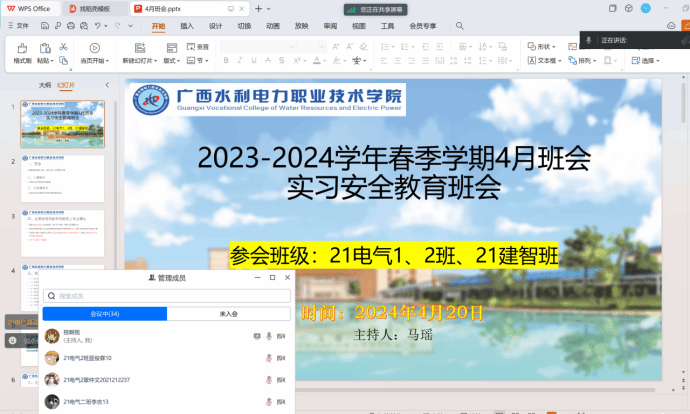Open the 形状 shapes dropdown
Screen dimensions: 690x414
pos(543,47)
